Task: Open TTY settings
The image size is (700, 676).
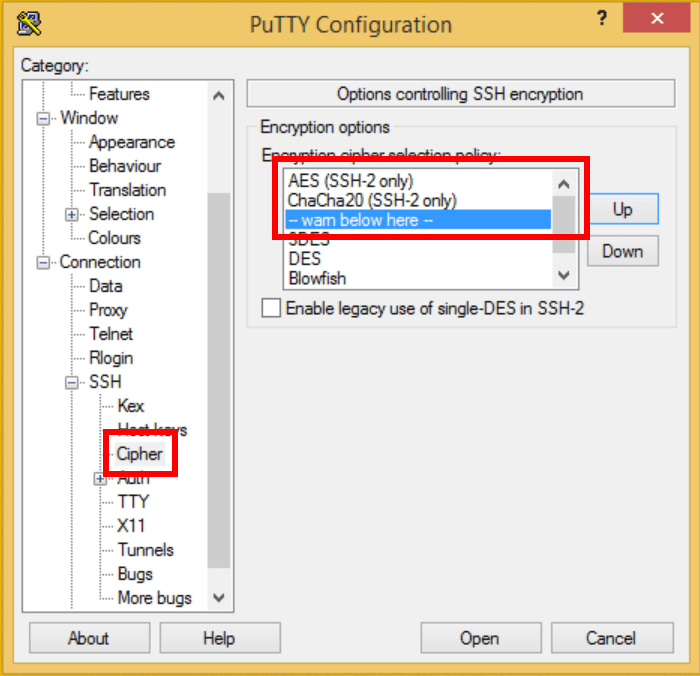Action: point(133,502)
